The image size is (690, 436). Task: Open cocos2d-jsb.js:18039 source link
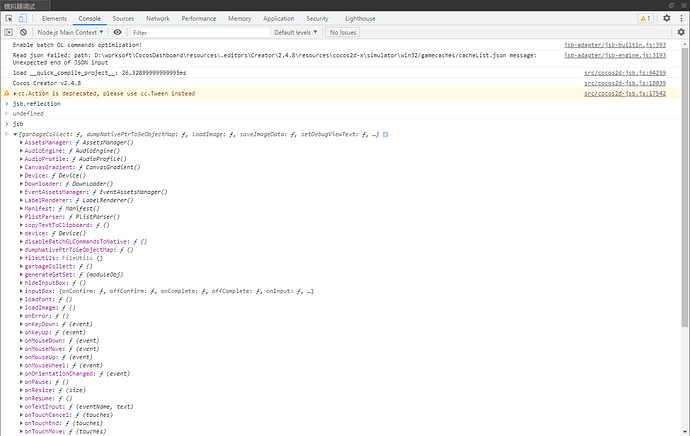(x=625, y=83)
